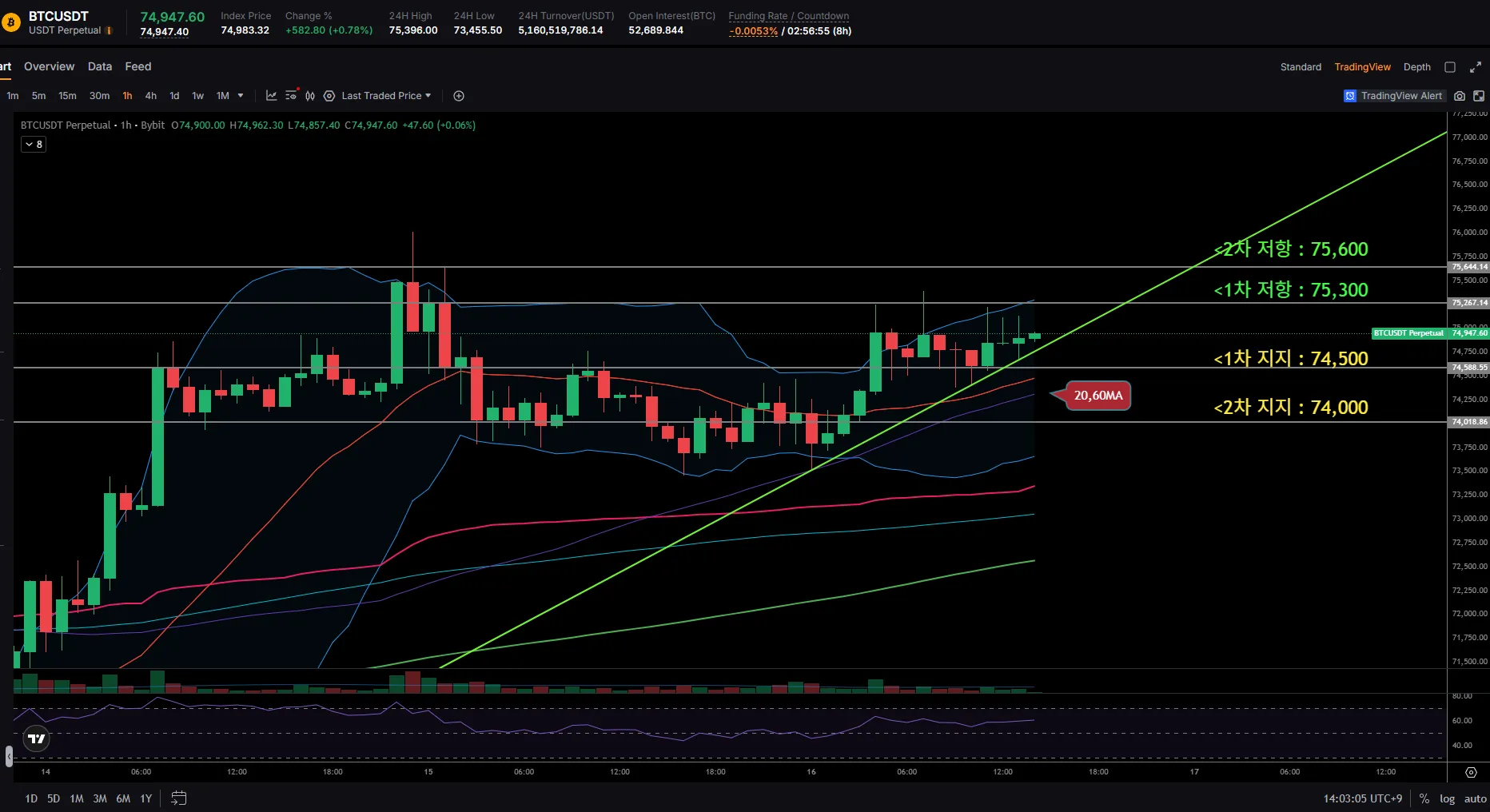Expand the collapsed indicators legend showing 8
The height and width of the screenshot is (812, 1490).
[34, 145]
